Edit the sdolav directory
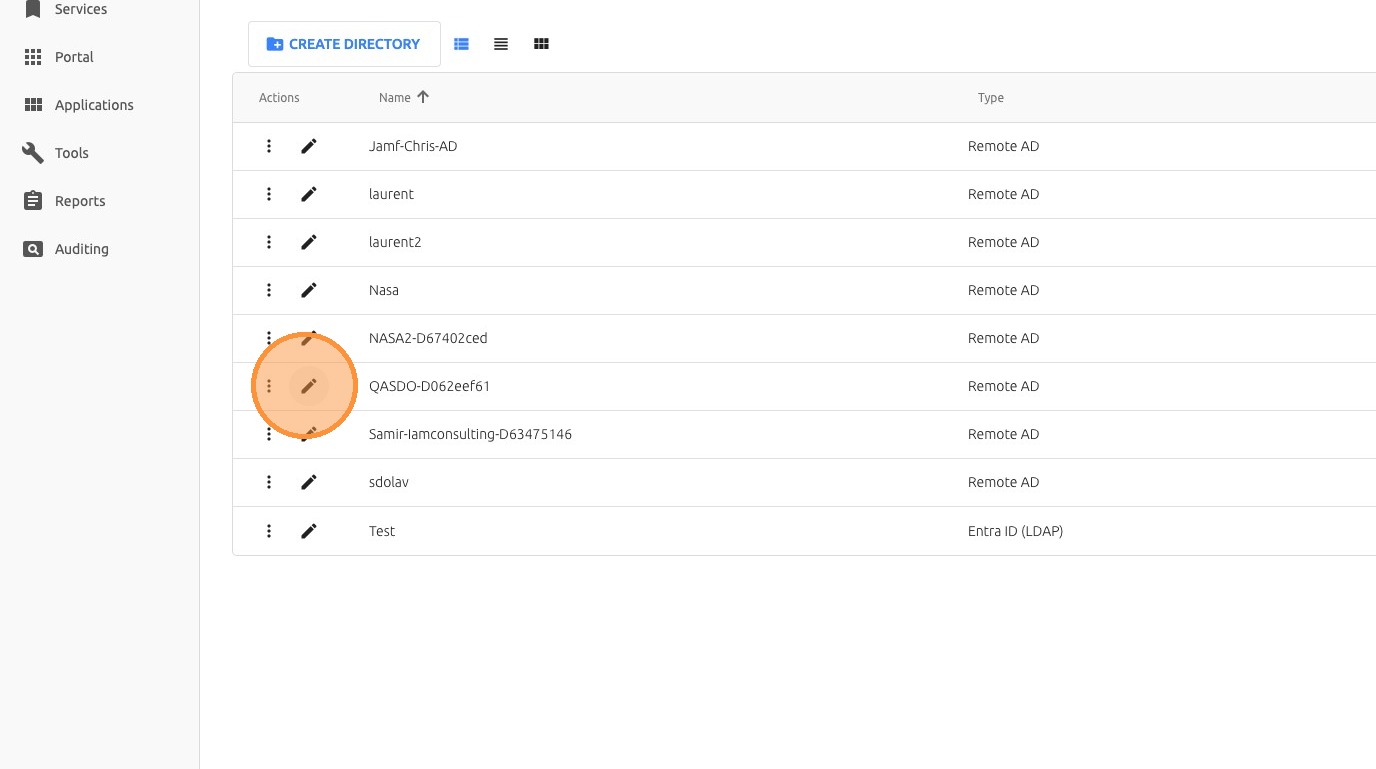The height and width of the screenshot is (769, 1376). [309, 482]
